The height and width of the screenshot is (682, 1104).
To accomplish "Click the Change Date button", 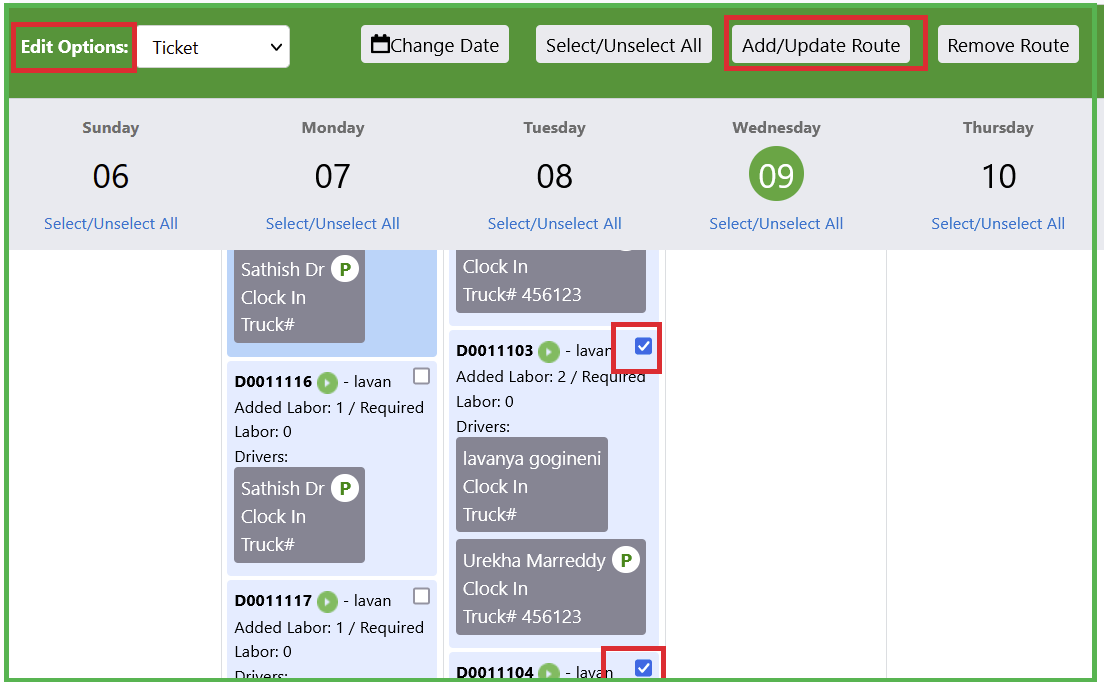I will click(x=434, y=45).
